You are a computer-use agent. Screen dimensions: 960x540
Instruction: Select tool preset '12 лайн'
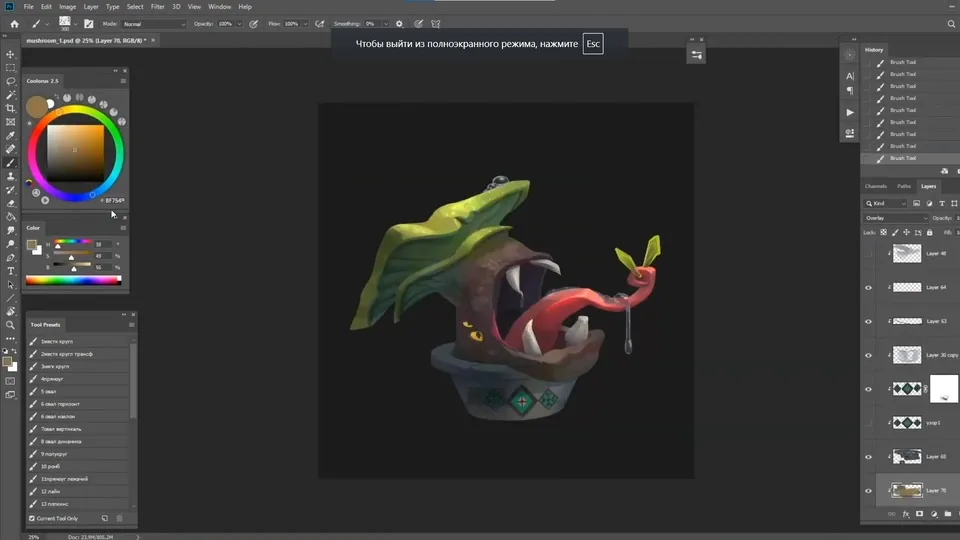[x=78, y=492]
